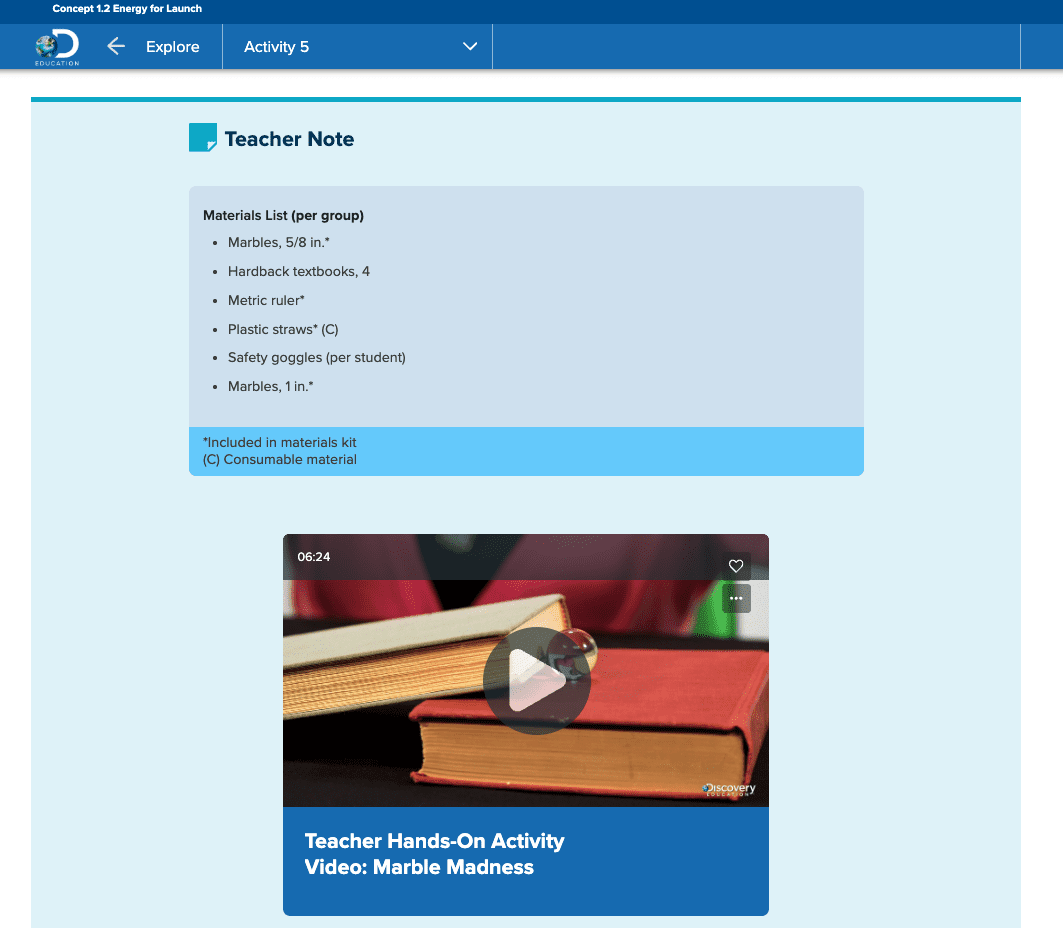
Task: Open the more options menu on the video
Action: pos(736,598)
